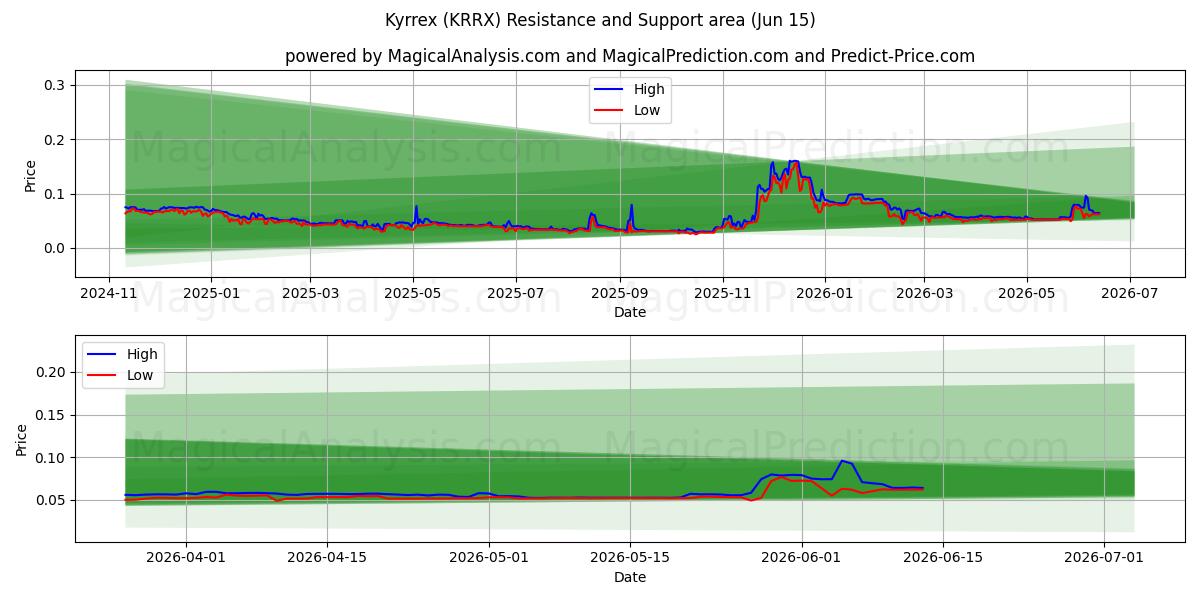Click the '0.05' y-axis label in bottom chart
The width and height of the screenshot is (1200, 600).
51,500
